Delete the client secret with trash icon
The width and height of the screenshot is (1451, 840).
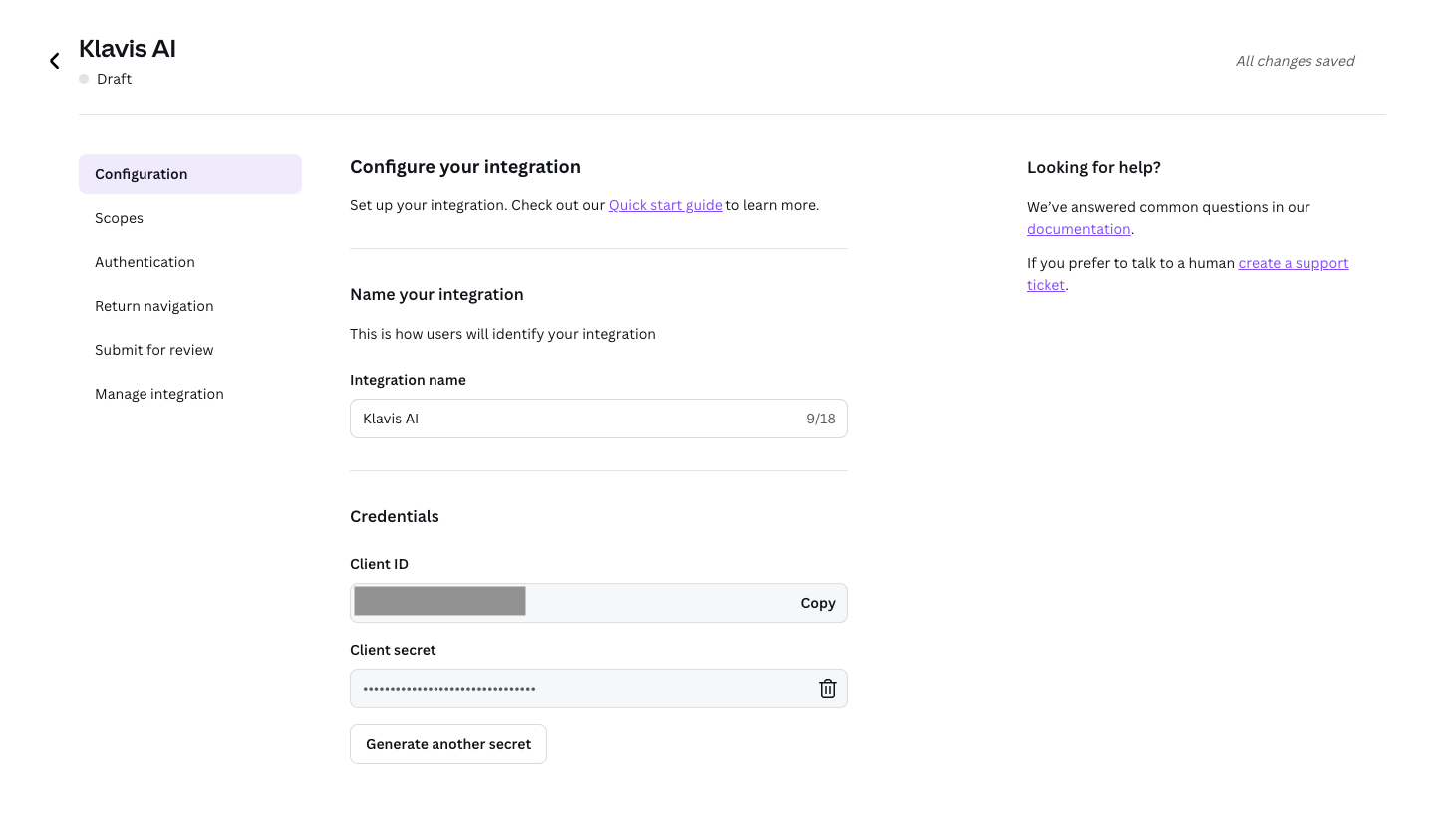coord(827,689)
